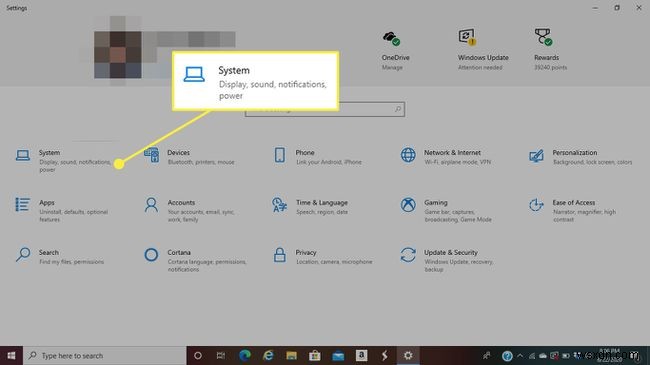Open the Apps settings category
The height and width of the screenshot is (365, 650).
pos(62,210)
